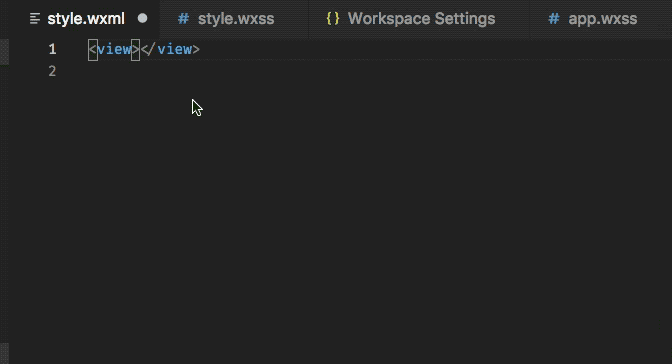Select line number 1 in the gutter
This screenshot has width=672, height=364.
pos(52,49)
